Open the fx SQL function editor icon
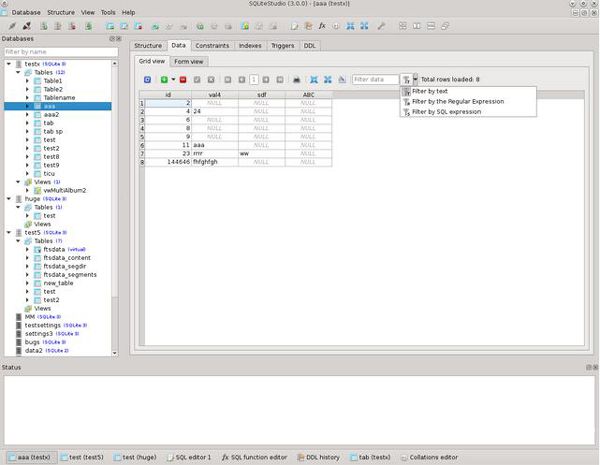Image resolution: width=600 pixels, height=465 pixels. [322, 26]
